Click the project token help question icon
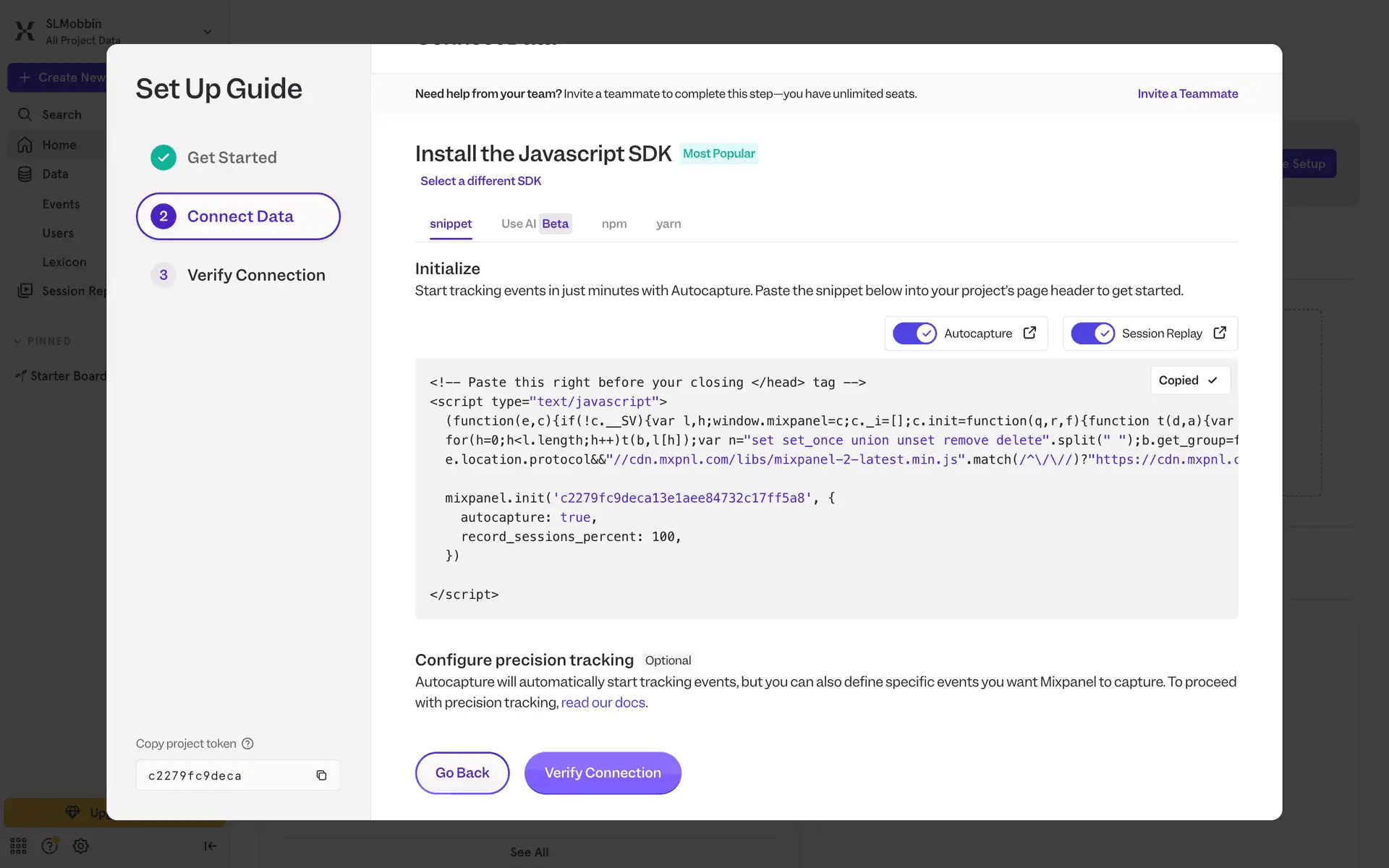The width and height of the screenshot is (1389, 868). click(247, 744)
